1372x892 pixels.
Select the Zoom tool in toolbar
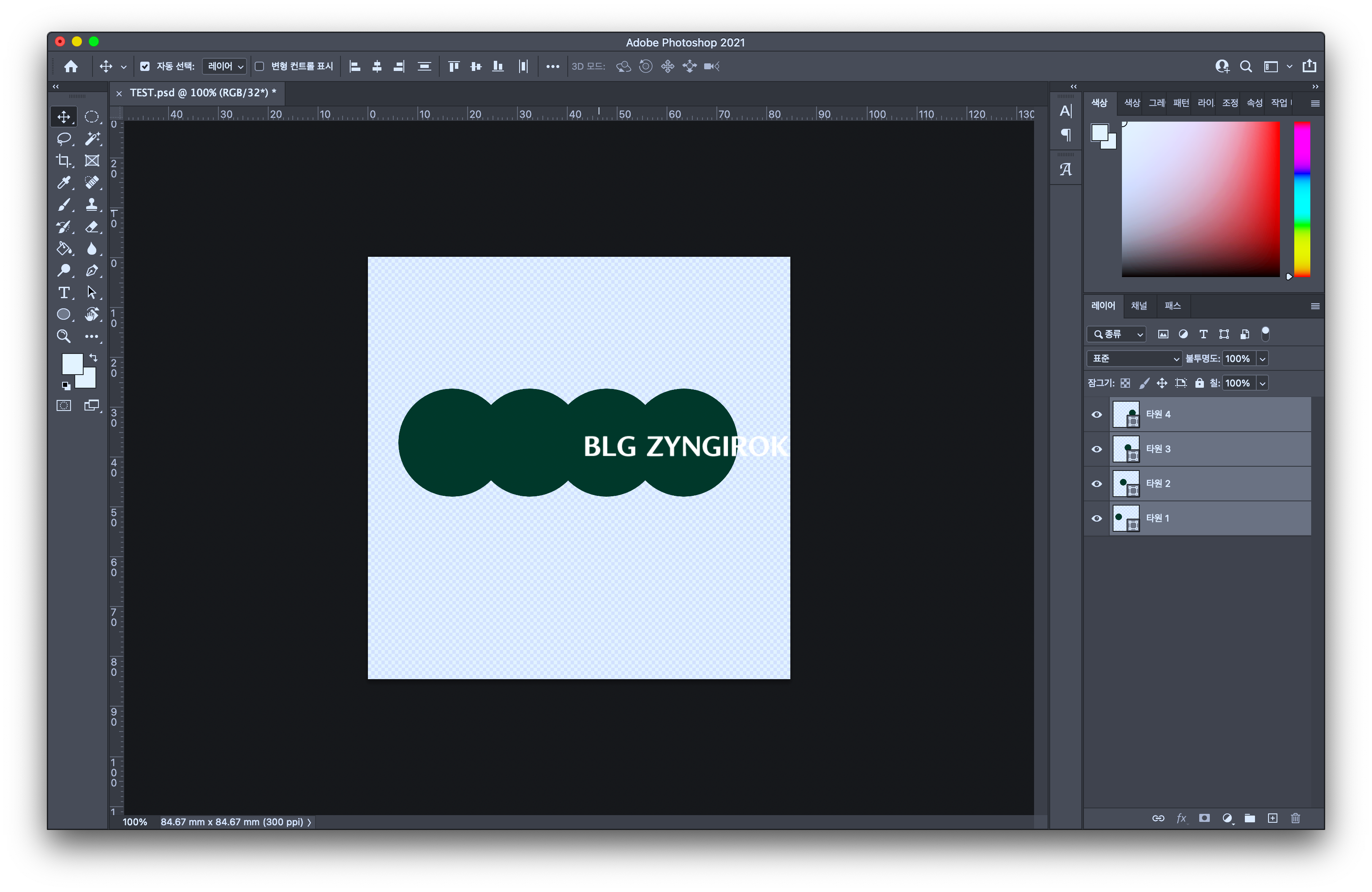[63, 337]
